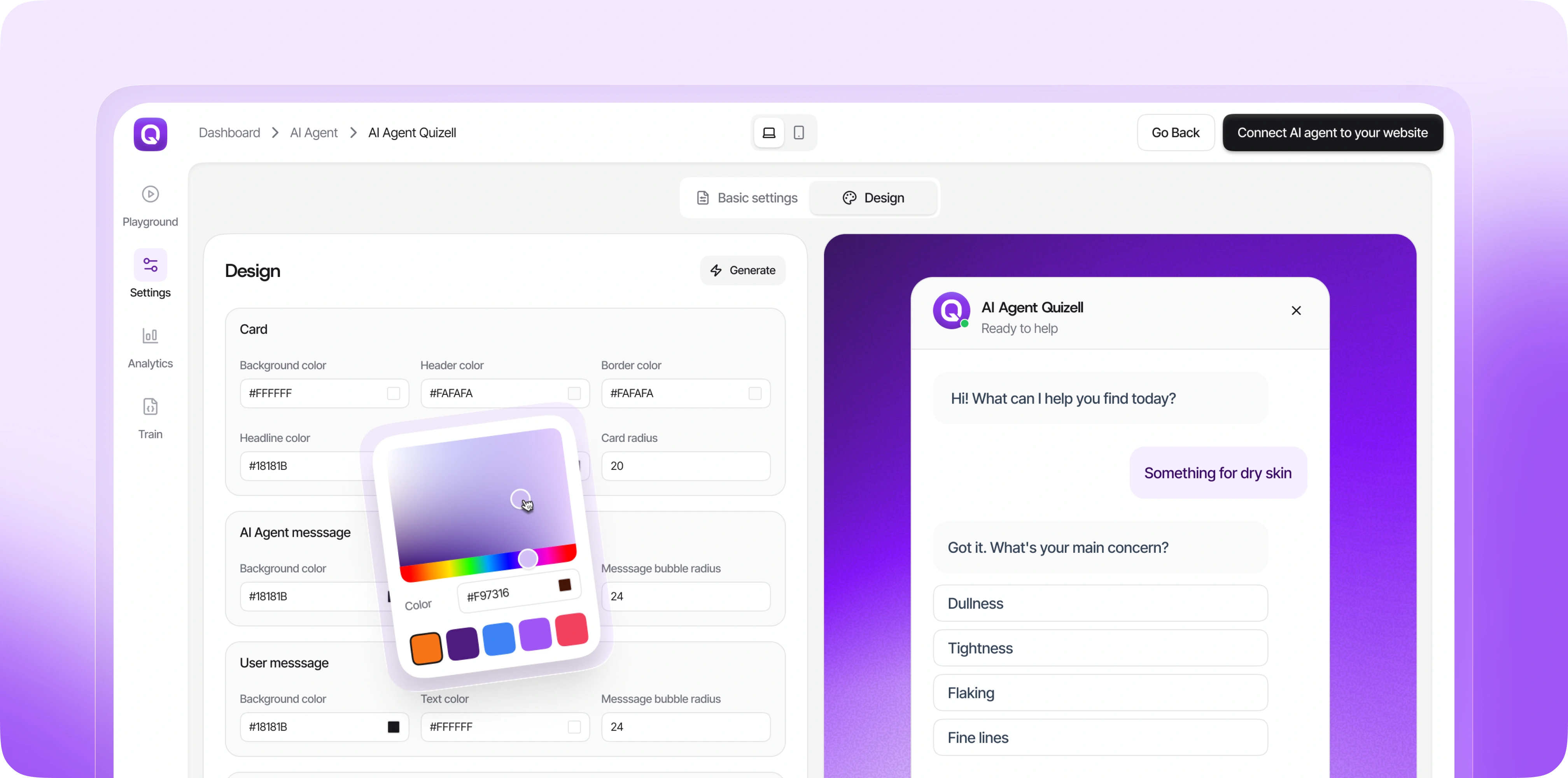
Task: Select the red-pink preset color swatch
Action: pyautogui.click(x=572, y=629)
